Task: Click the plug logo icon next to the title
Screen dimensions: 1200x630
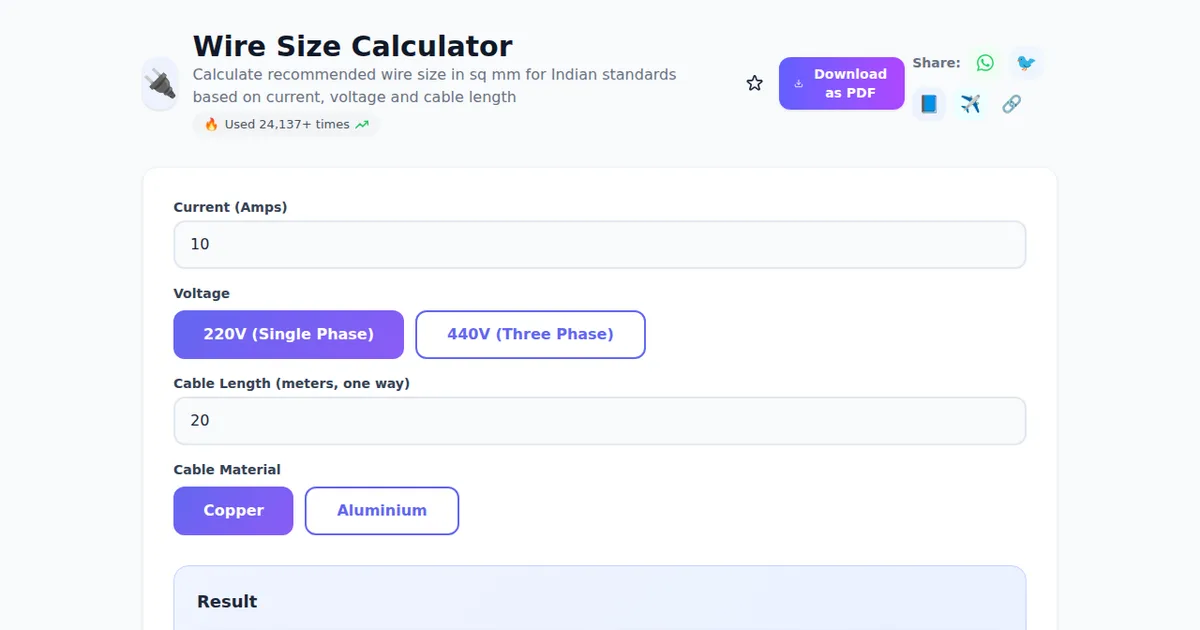Action: (160, 84)
